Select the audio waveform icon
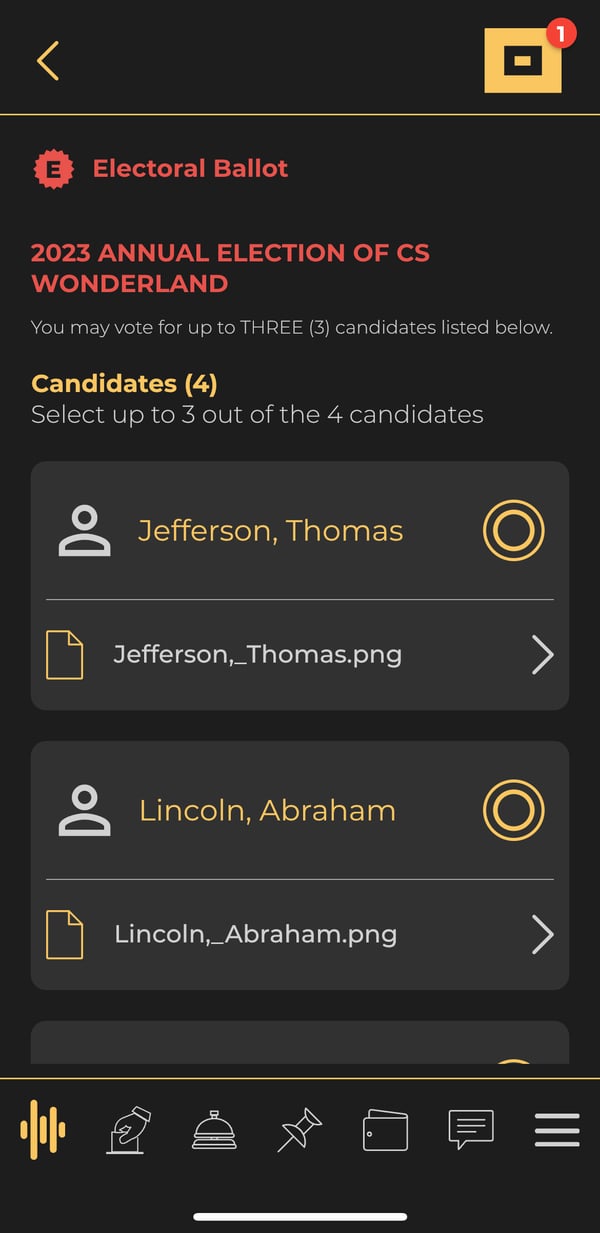This screenshot has height=1233, width=600. 42,1131
